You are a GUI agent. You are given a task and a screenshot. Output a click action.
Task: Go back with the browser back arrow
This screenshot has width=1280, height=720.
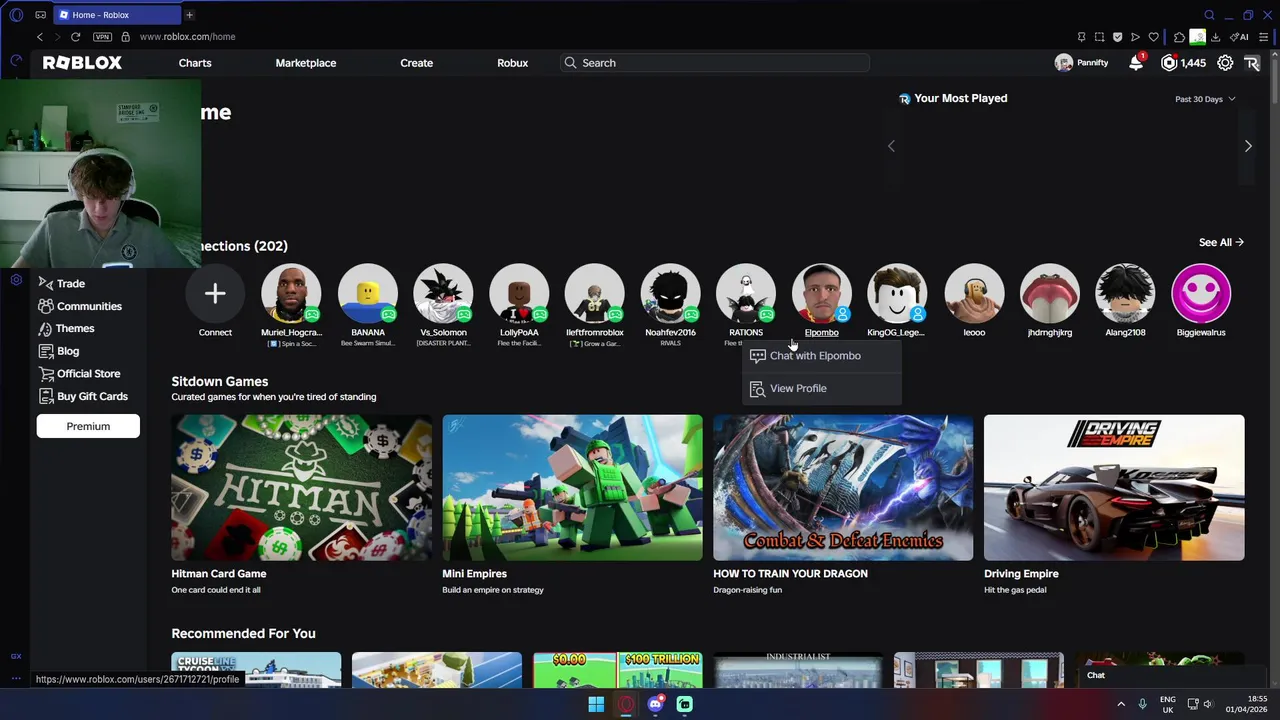point(40,37)
